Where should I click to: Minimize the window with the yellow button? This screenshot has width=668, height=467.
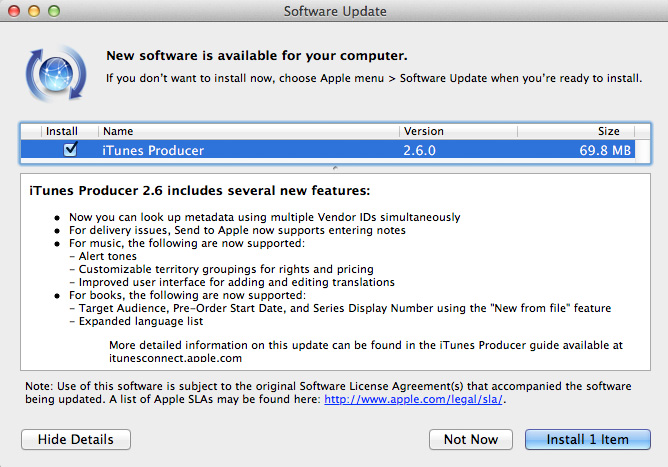click(34, 11)
